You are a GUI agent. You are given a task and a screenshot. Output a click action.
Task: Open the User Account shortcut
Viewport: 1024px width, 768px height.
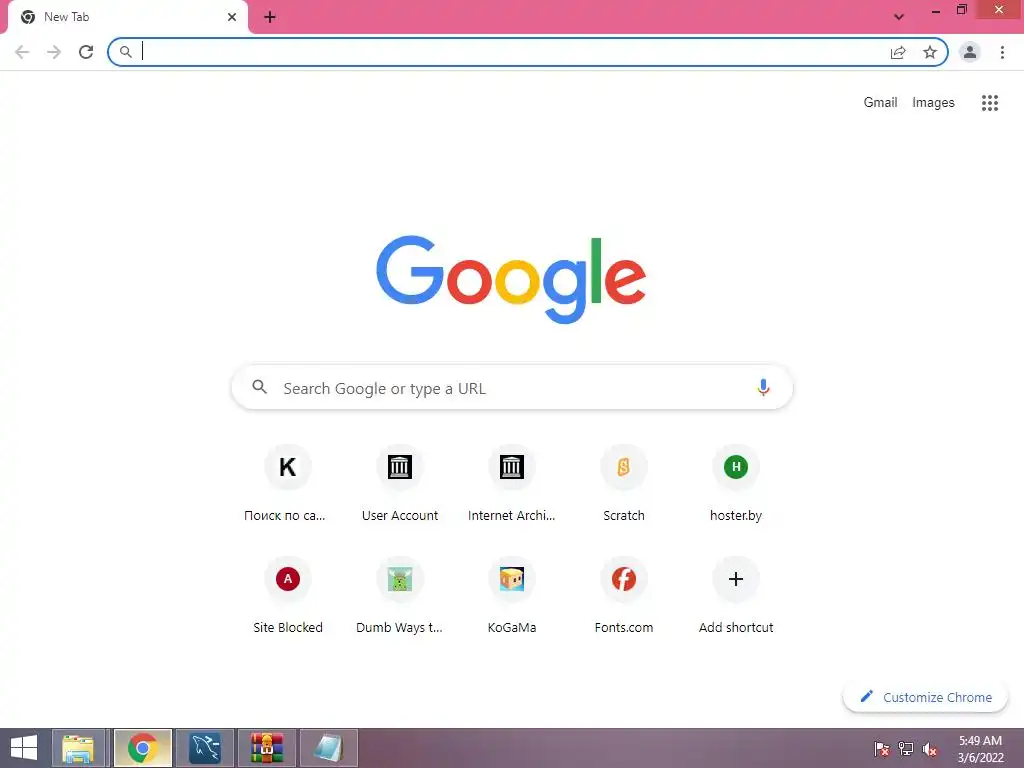pos(400,484)
